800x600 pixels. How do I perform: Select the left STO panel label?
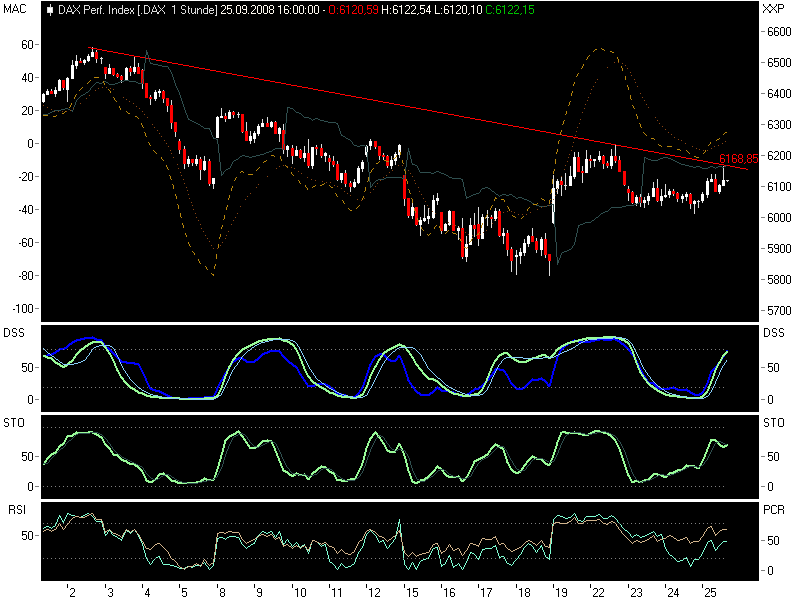tap(14, 422)
